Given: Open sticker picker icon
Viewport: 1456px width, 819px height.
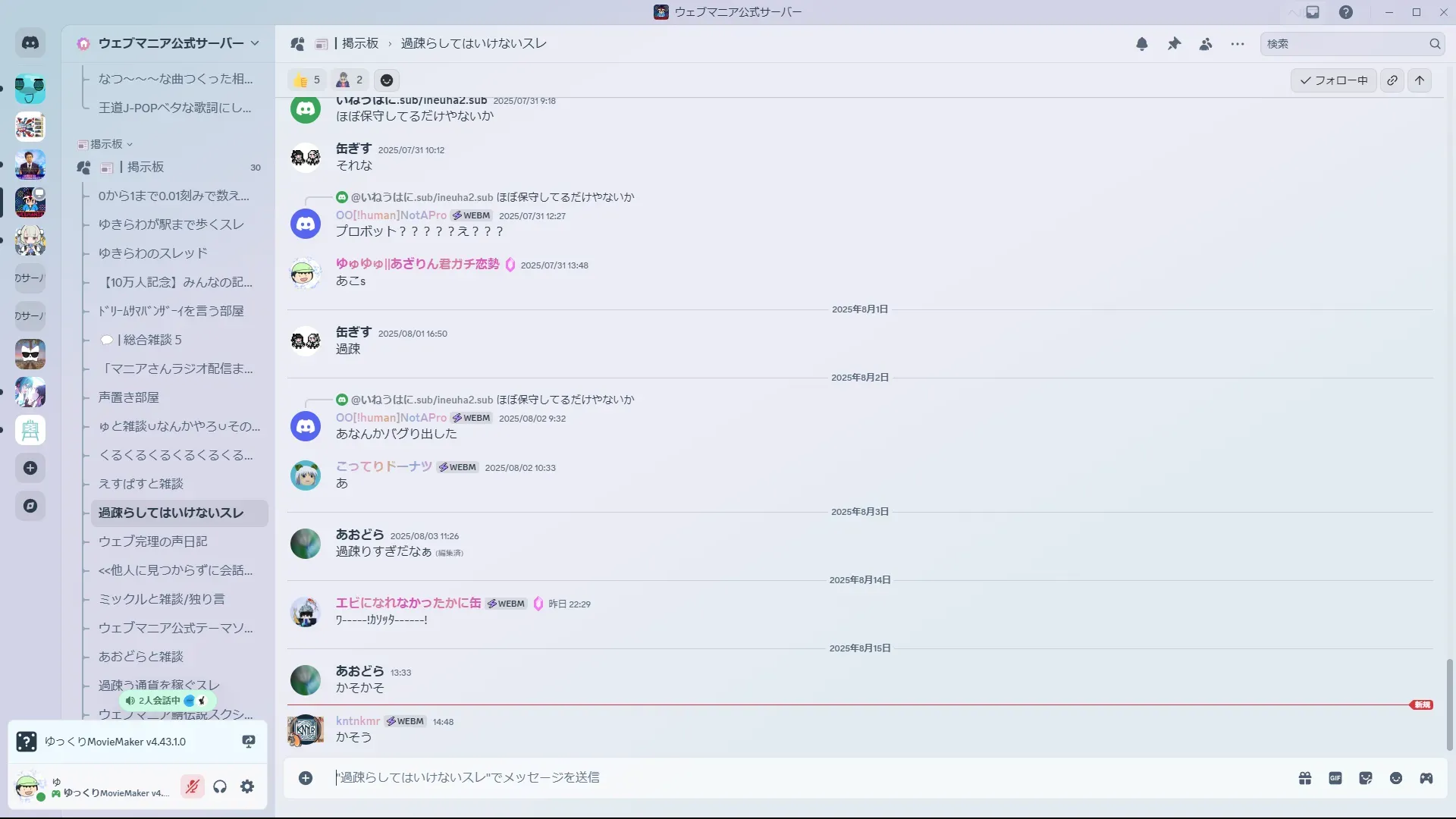Looking at the screenshot, I should click(x=1366, y=778).
